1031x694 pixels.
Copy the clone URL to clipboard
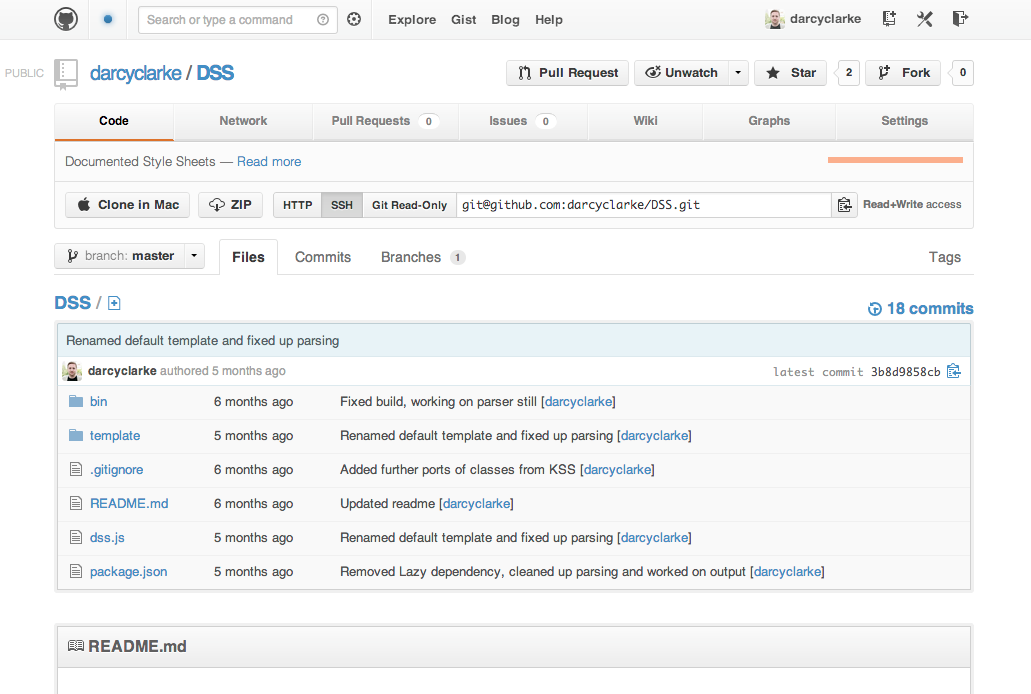coord(845,205)
